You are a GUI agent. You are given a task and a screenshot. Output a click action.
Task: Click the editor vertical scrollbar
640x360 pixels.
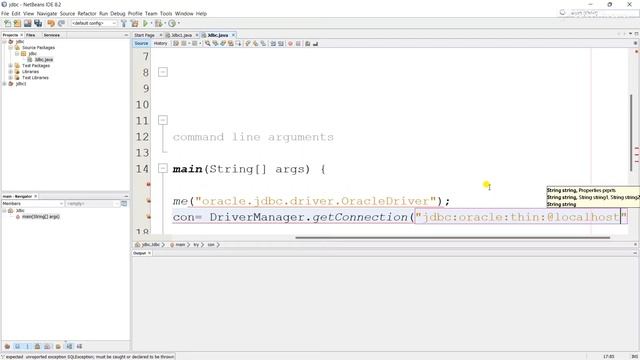[x=631, y=133]
